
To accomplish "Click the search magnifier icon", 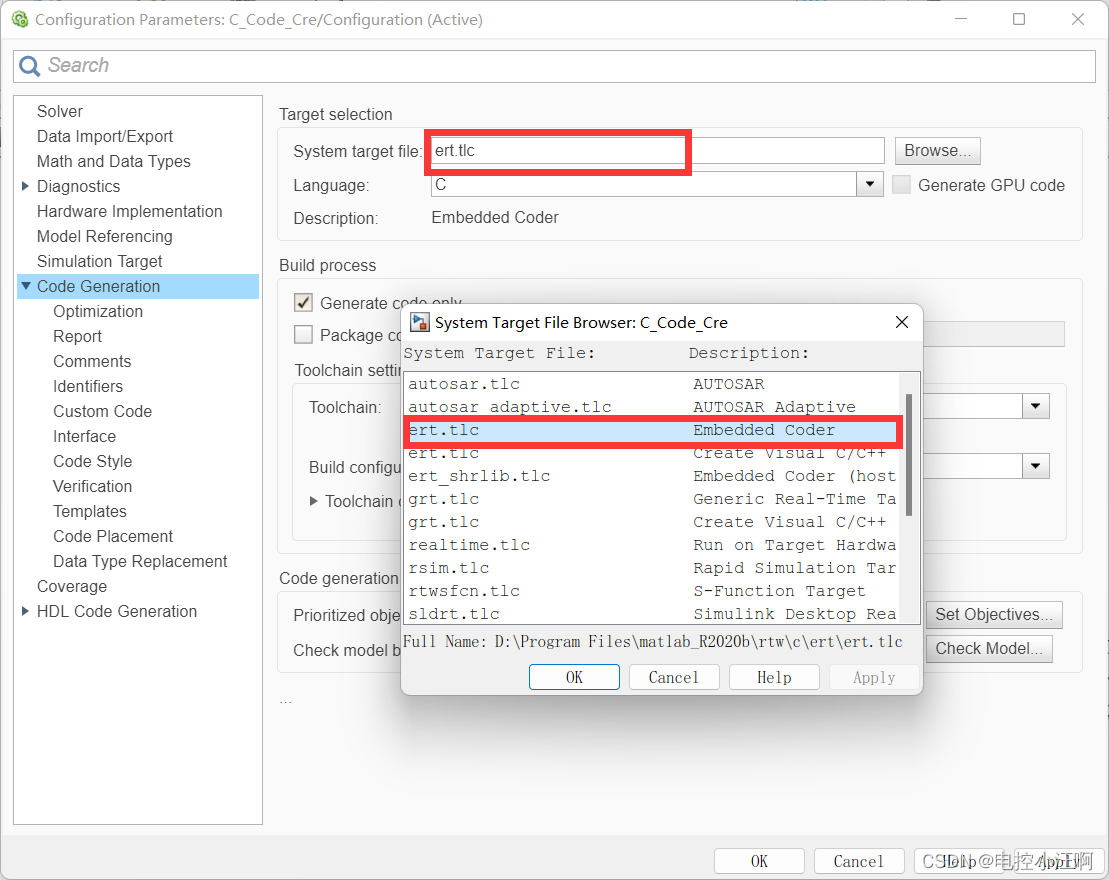I will pyautogui.click(x=30, y=66).
